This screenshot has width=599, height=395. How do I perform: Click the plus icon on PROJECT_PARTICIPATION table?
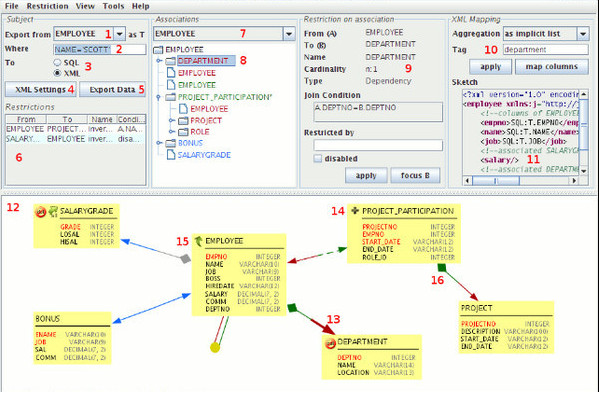pos(355,210)
